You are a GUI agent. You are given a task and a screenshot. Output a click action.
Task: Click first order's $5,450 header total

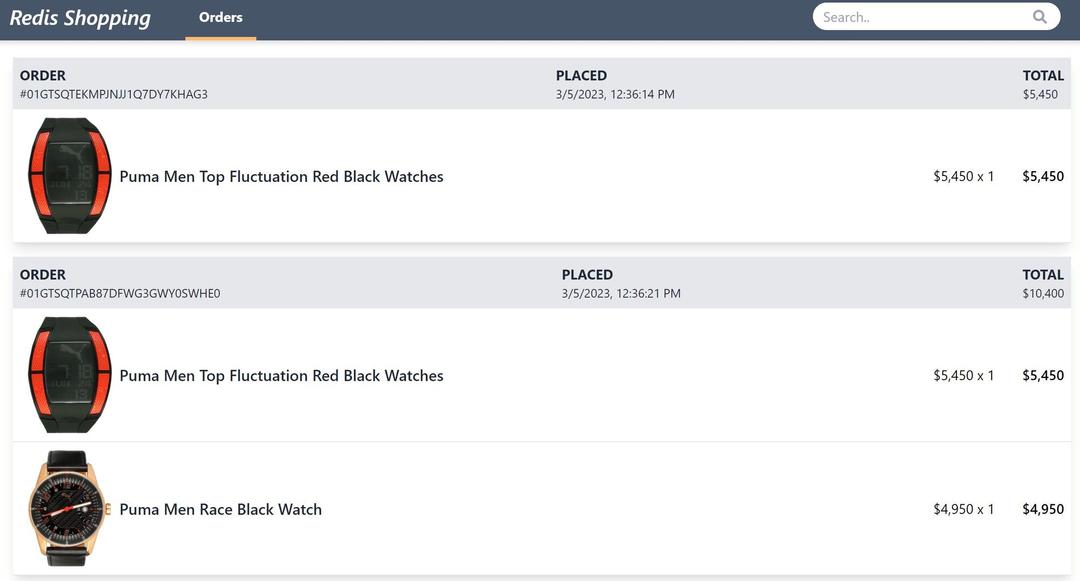pos(1040,95)
